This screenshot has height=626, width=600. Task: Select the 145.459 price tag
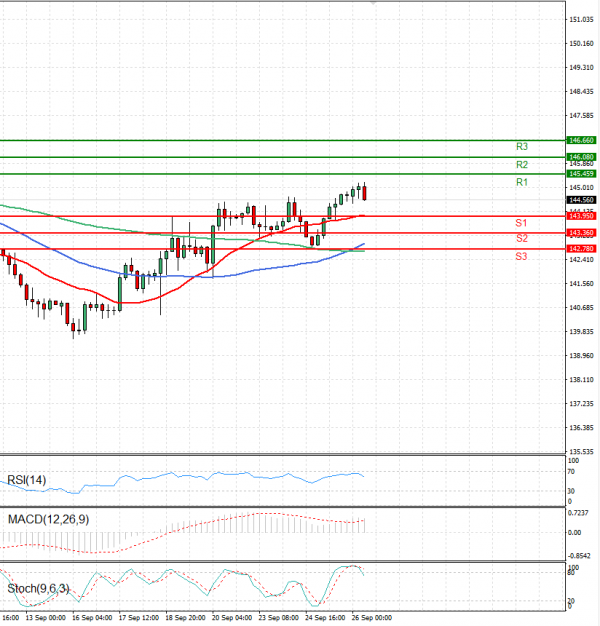581,174
